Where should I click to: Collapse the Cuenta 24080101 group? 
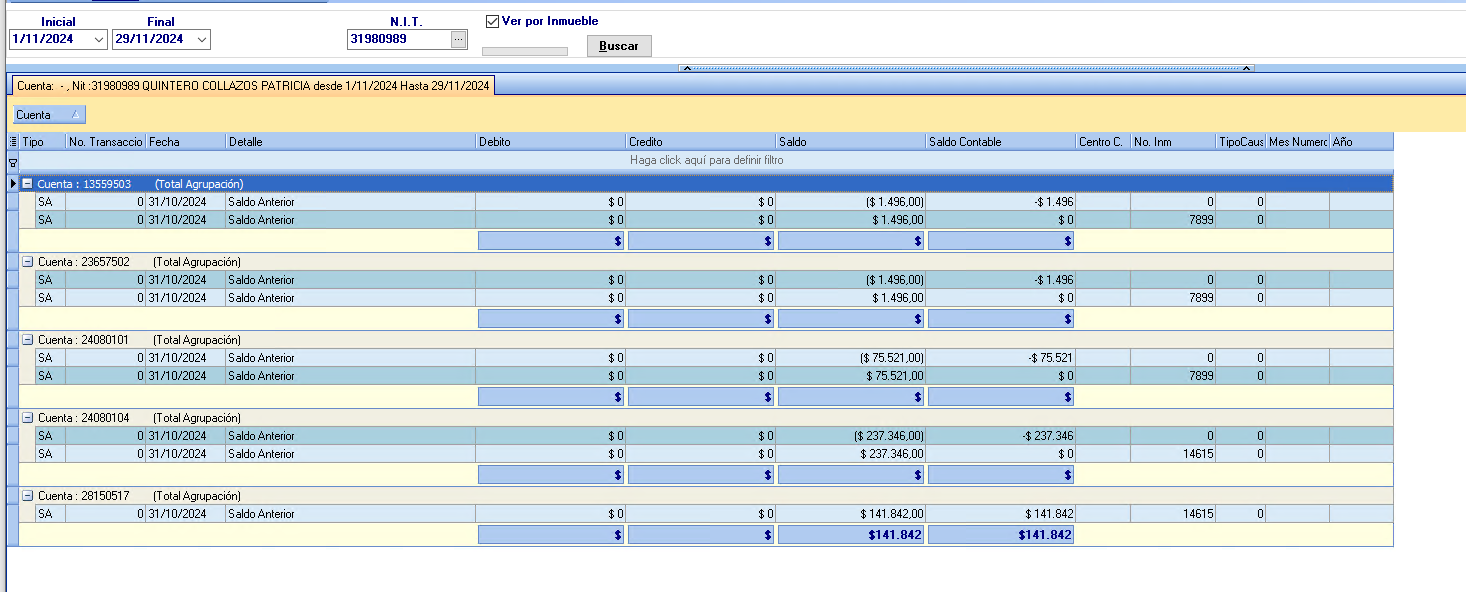28,340
